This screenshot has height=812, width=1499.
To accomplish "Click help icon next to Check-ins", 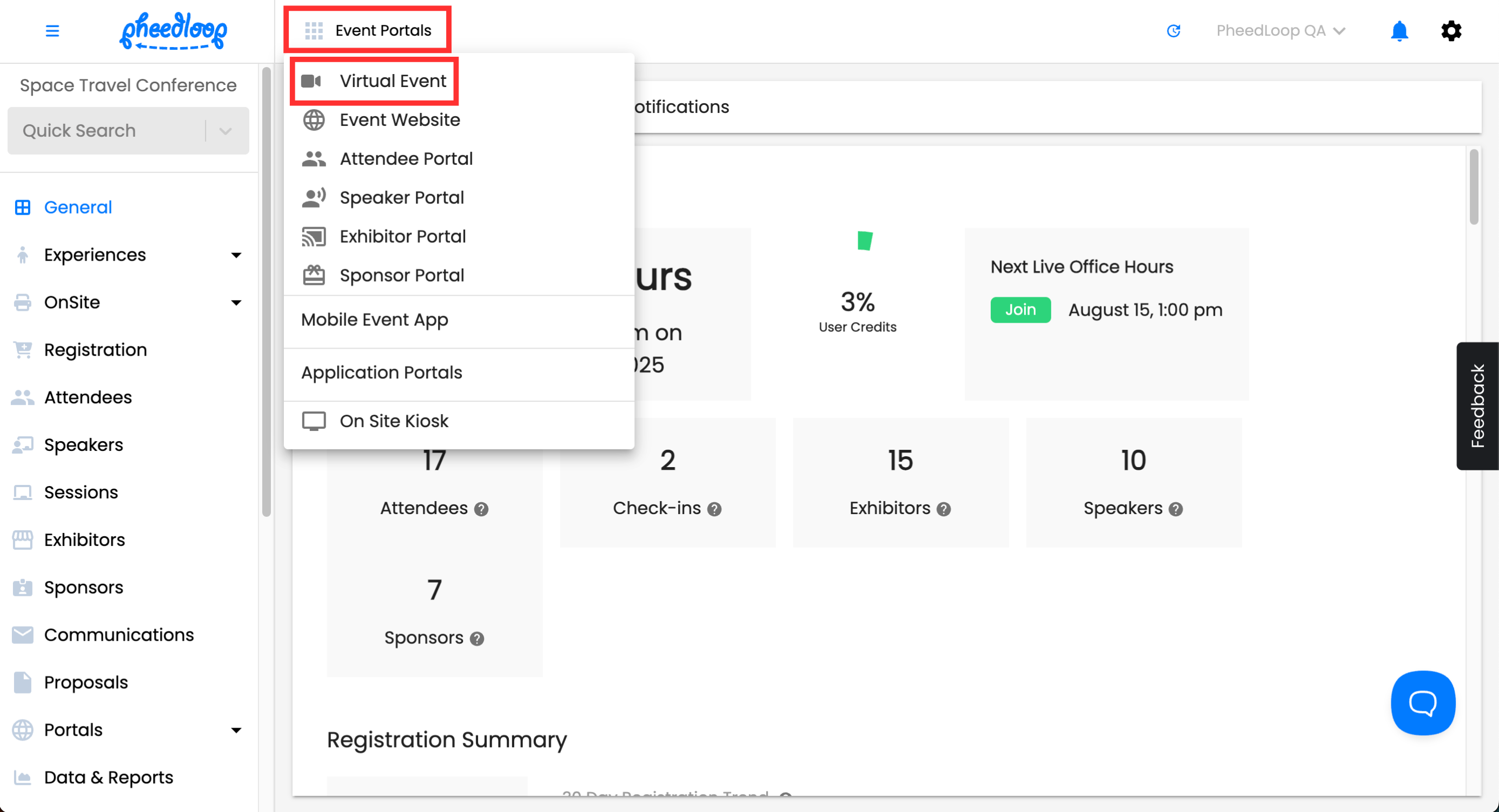I will (x=714, y=509).
